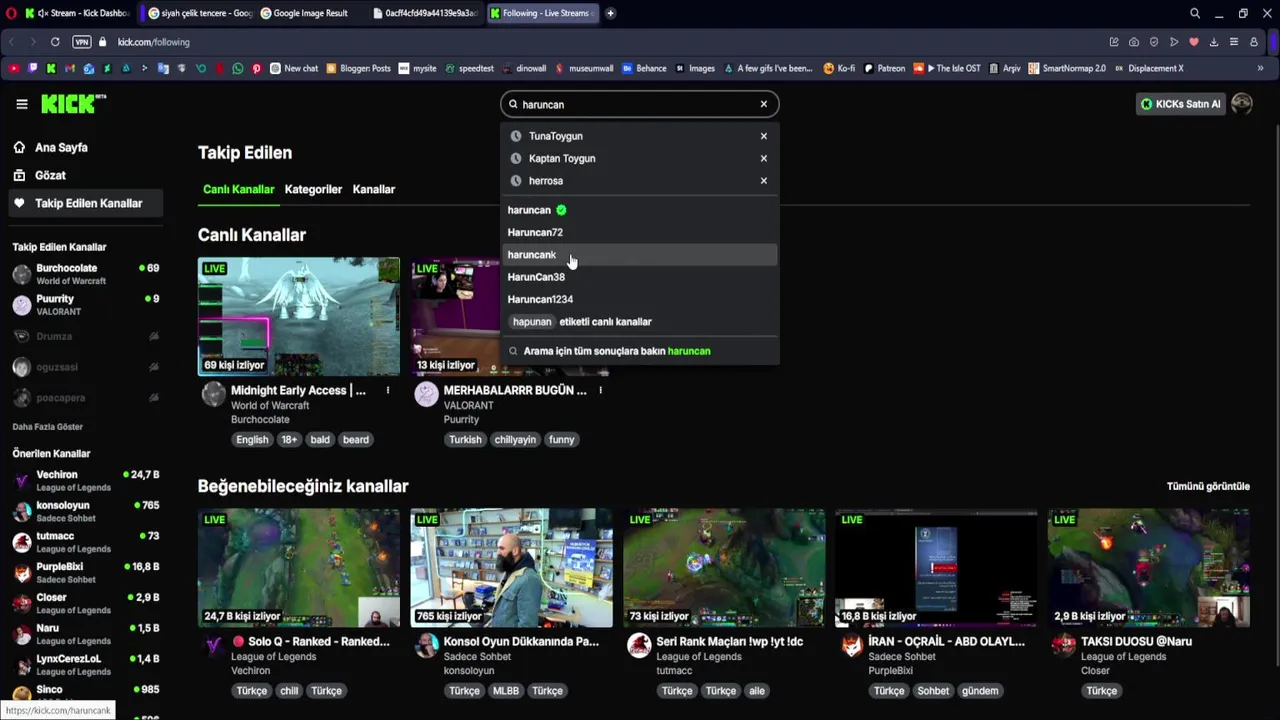Open the 'New chat' bookmark
This screenshot has height=720, width=1280.
[x=294, y=69]
